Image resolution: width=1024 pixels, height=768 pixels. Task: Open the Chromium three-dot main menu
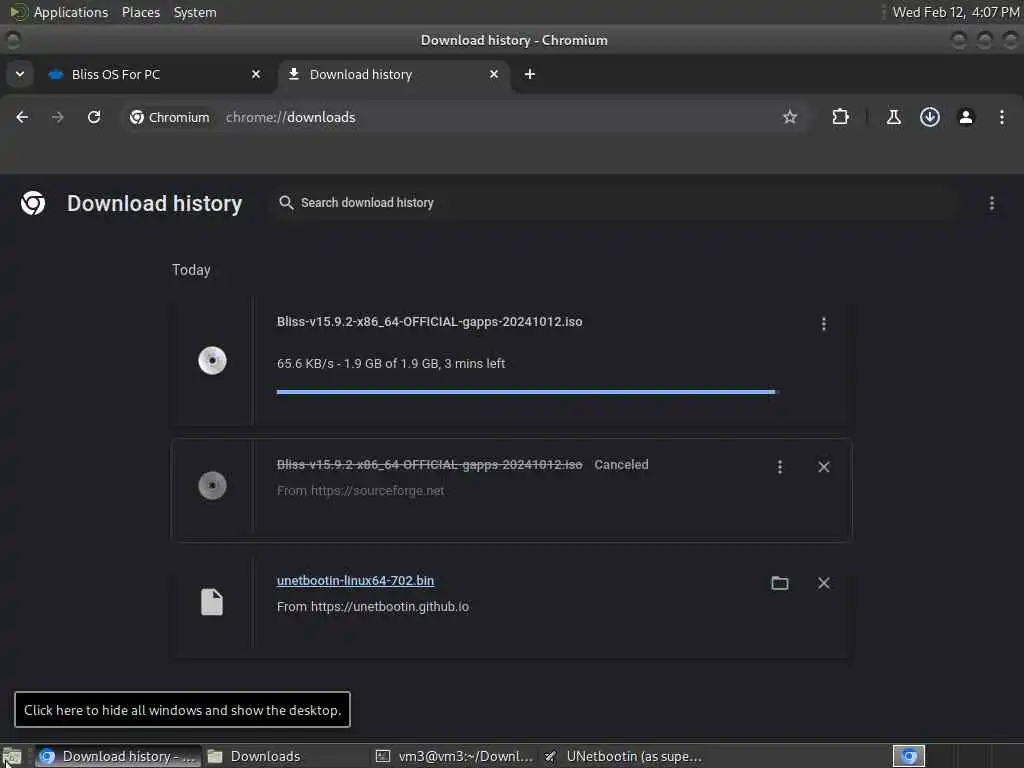pyautogui.click(x=1002, y=117)
